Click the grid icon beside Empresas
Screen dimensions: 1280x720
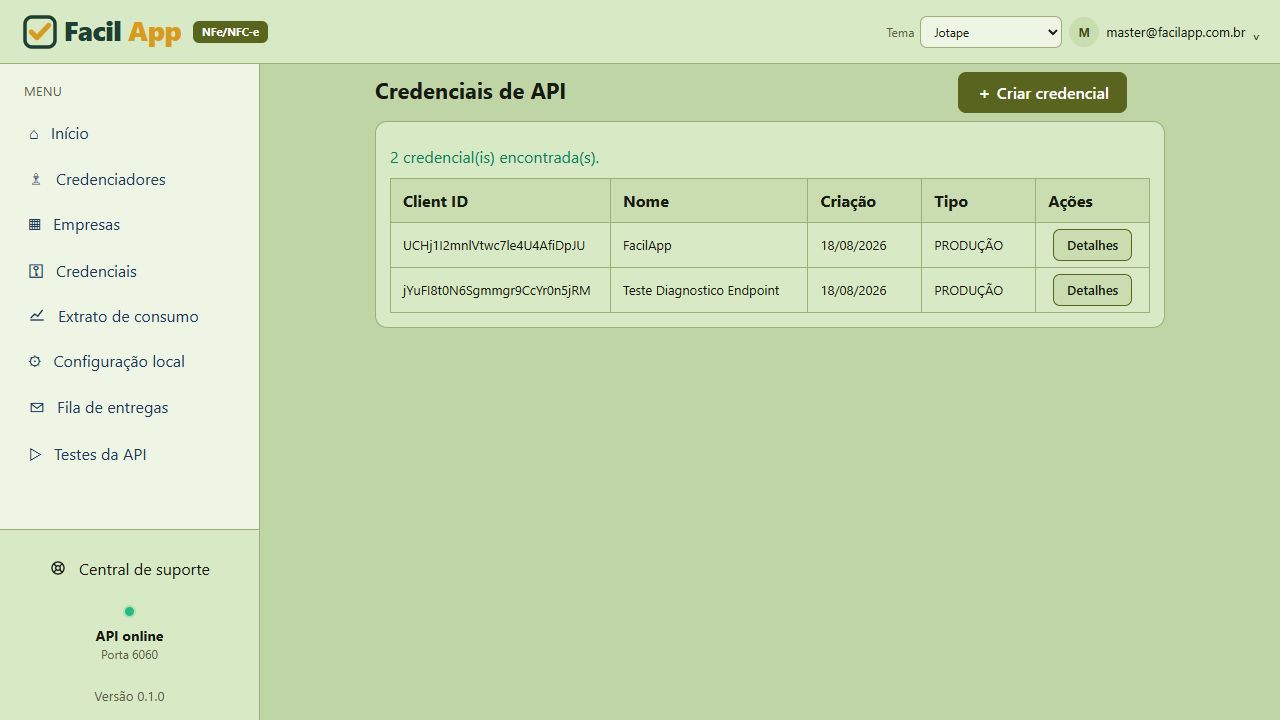coord(35,225)
